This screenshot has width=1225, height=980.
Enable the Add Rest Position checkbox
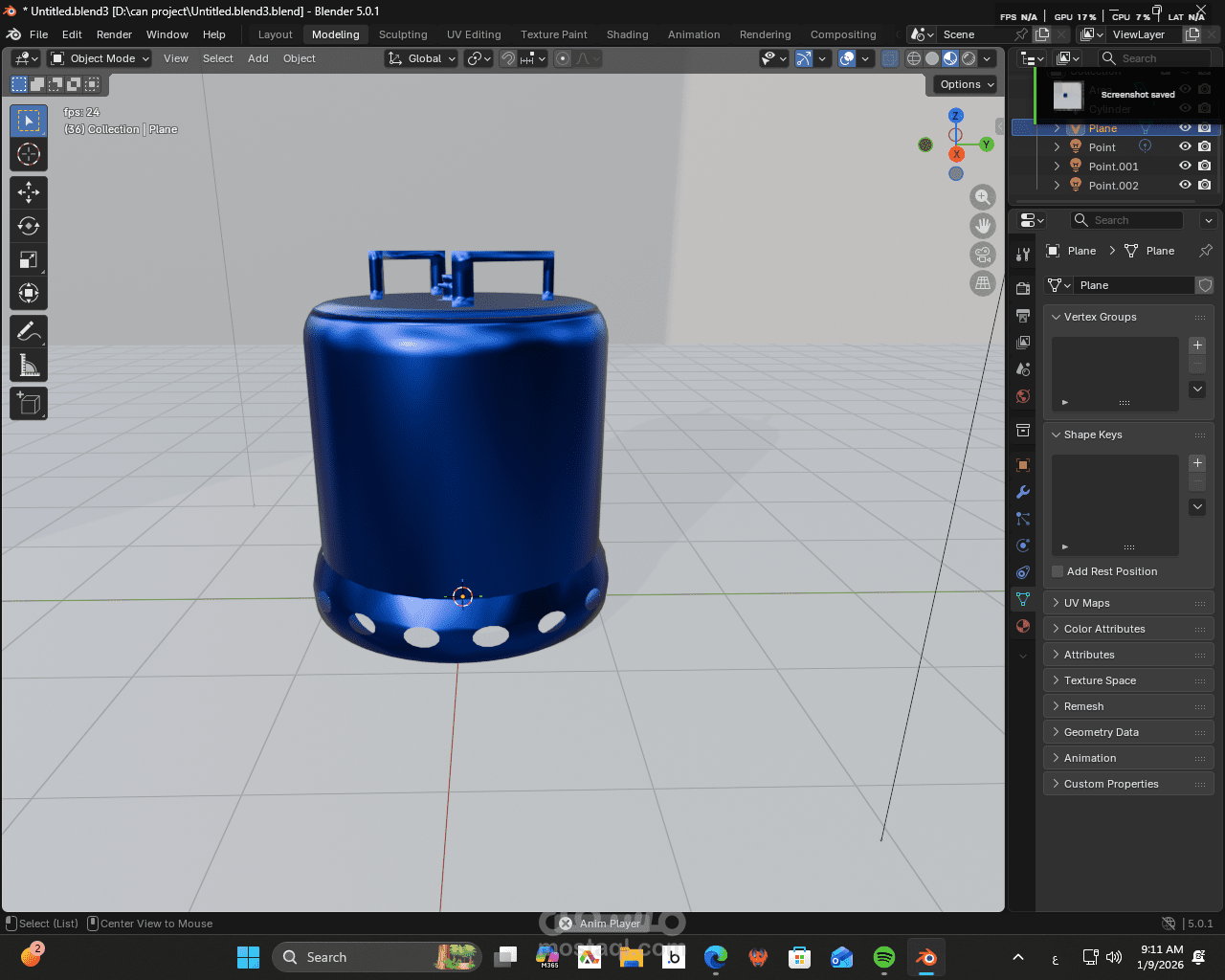click(x=1058, y=571)
